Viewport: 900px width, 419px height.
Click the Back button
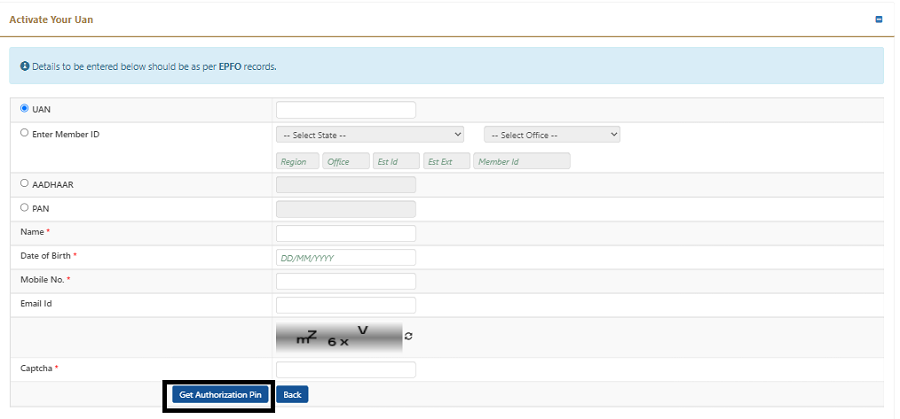(292, 395)
